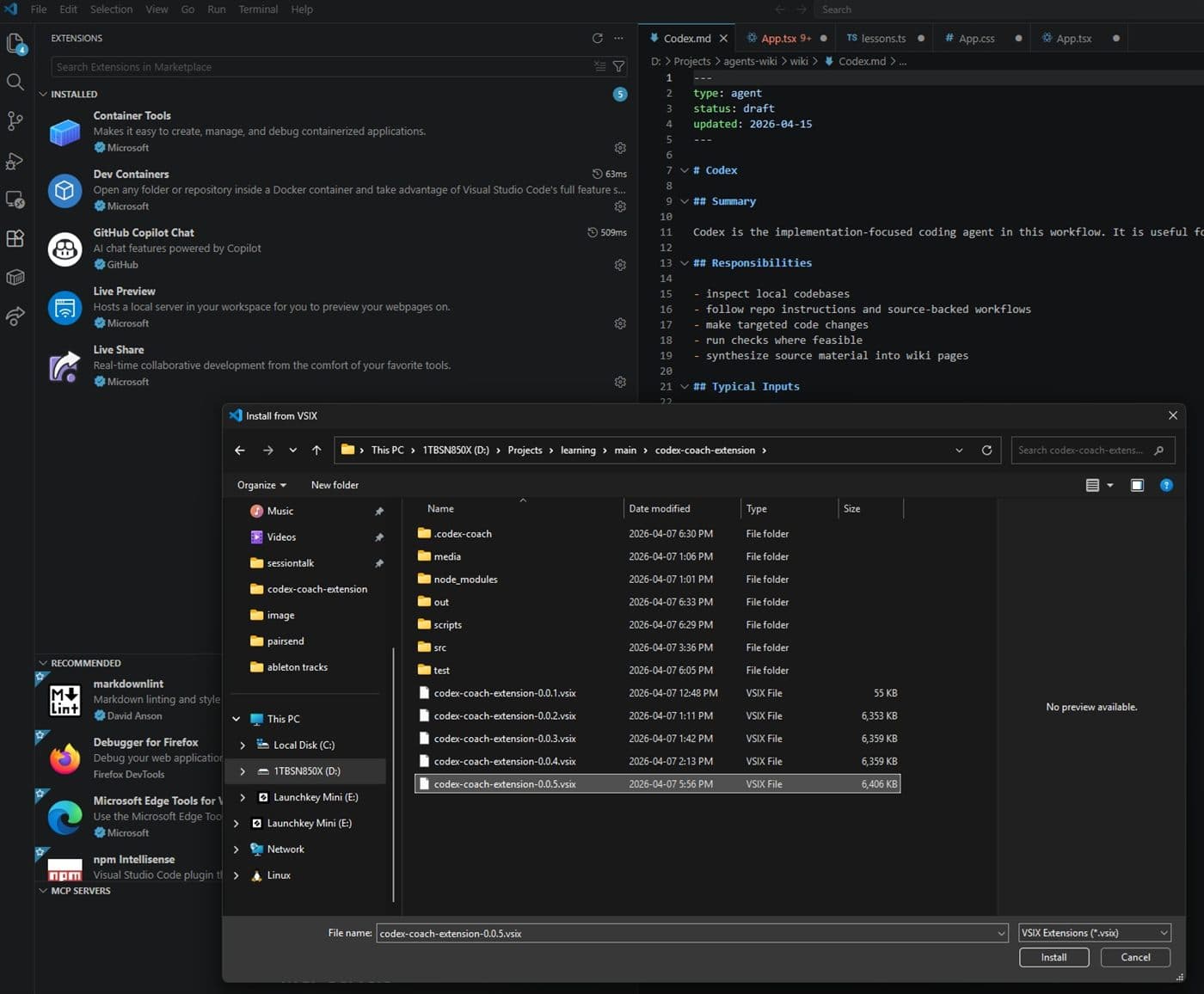Sort files by Size column header

tap(870, 509)
